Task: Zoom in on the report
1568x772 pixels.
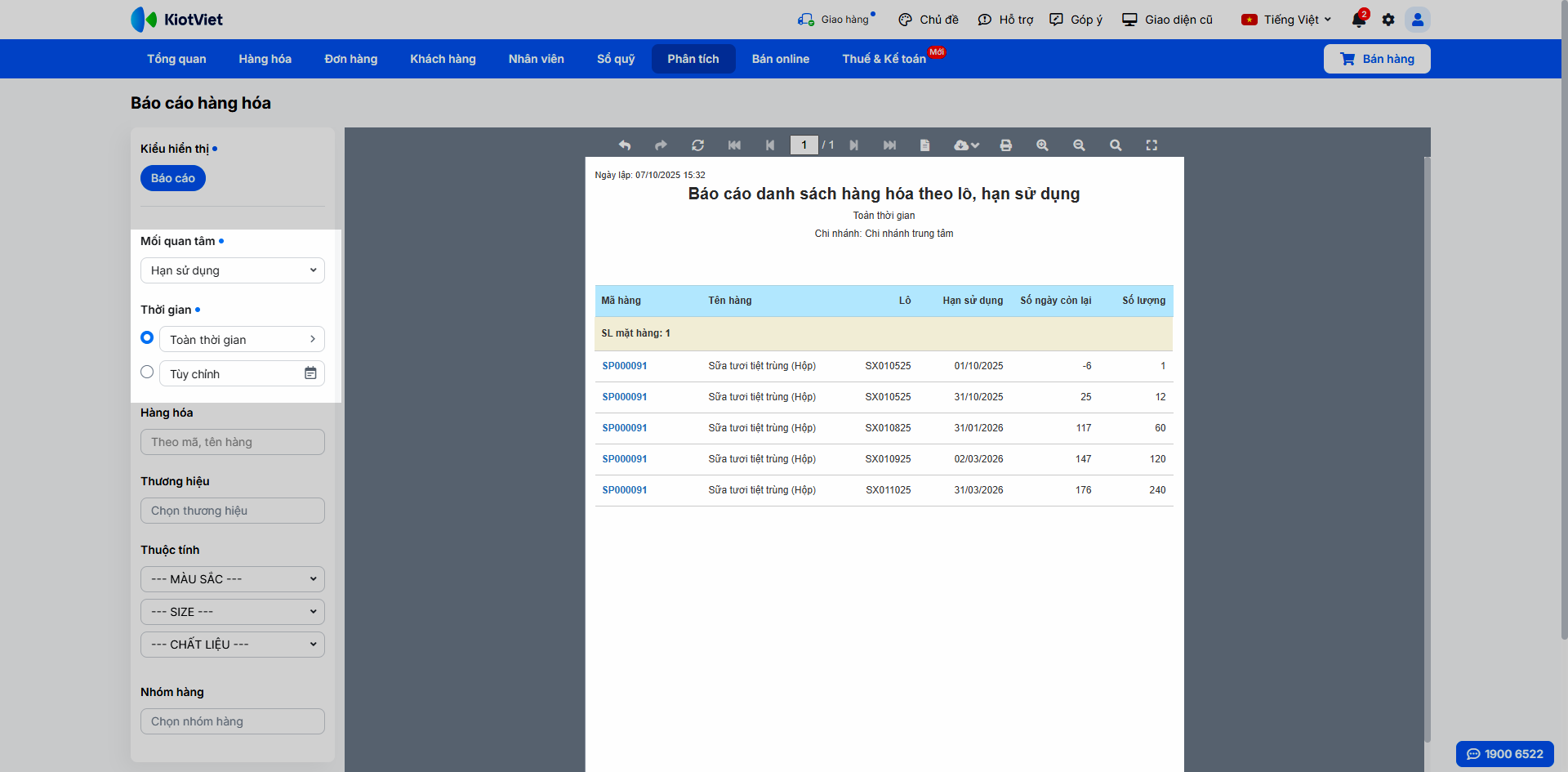Action: point(1042,145)
